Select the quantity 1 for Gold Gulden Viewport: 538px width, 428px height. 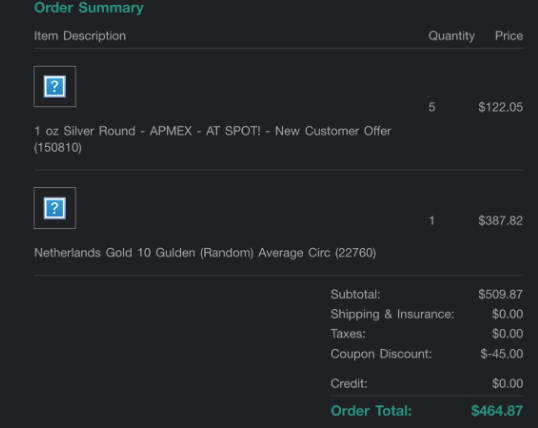coord(432,220)
